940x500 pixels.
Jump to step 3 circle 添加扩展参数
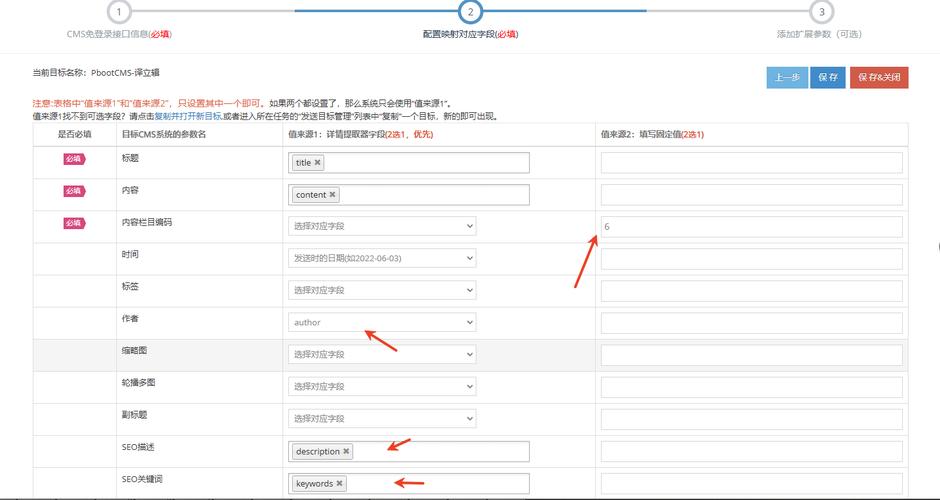821,12
